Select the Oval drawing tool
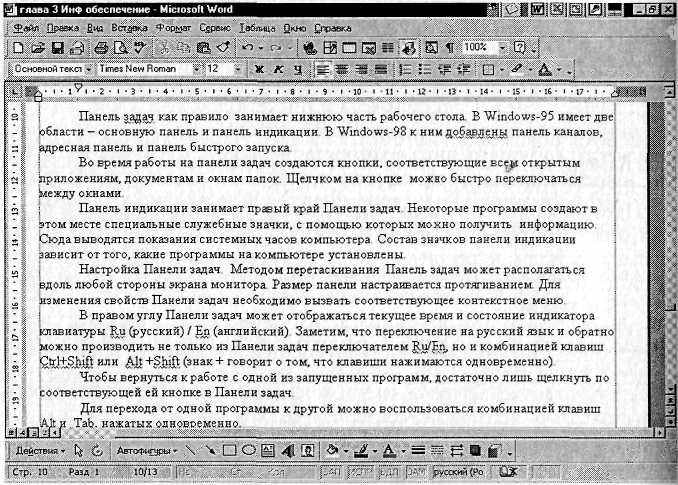678x485 pixels. [249, 450]
